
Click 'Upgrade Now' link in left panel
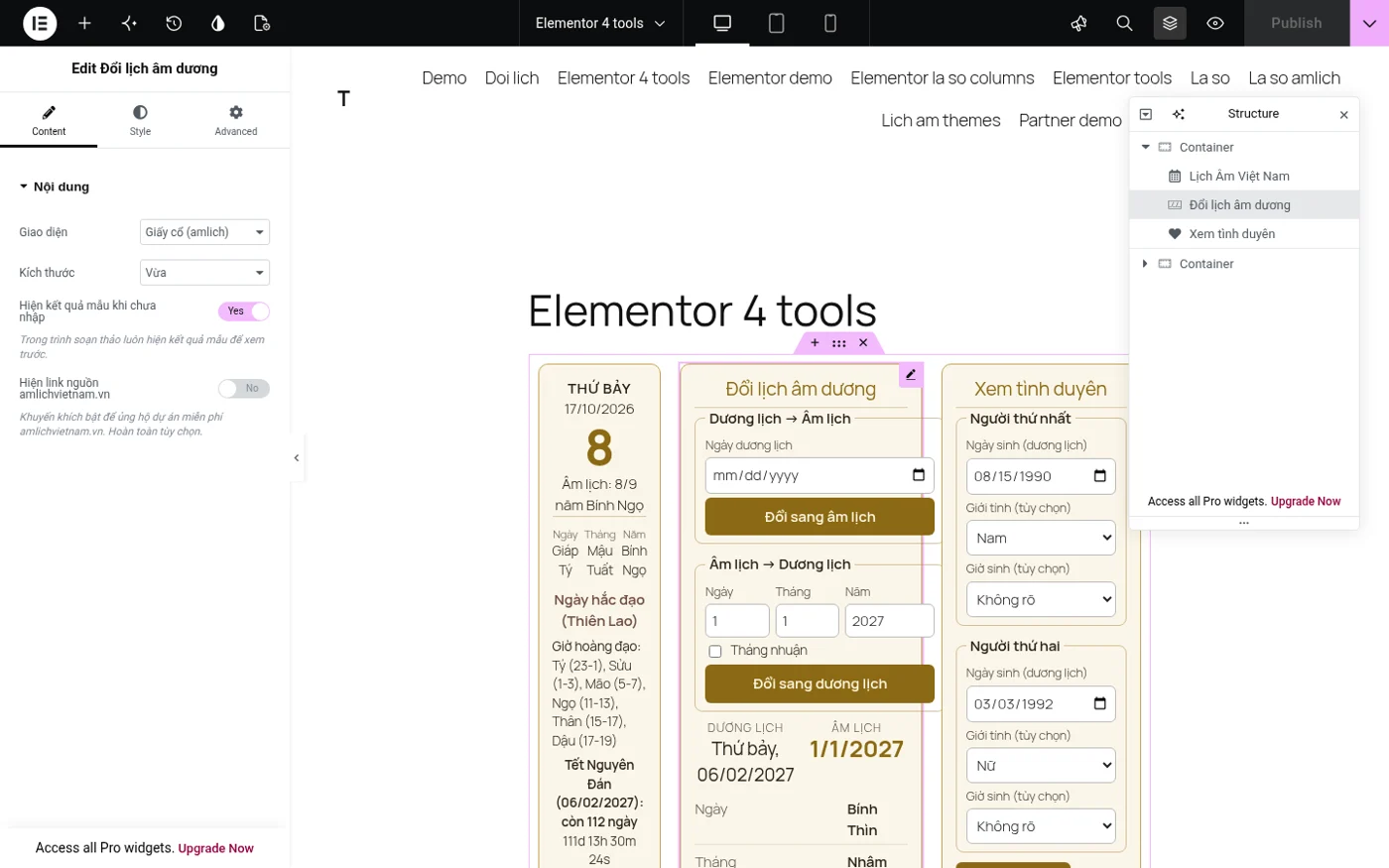[216, 849]
